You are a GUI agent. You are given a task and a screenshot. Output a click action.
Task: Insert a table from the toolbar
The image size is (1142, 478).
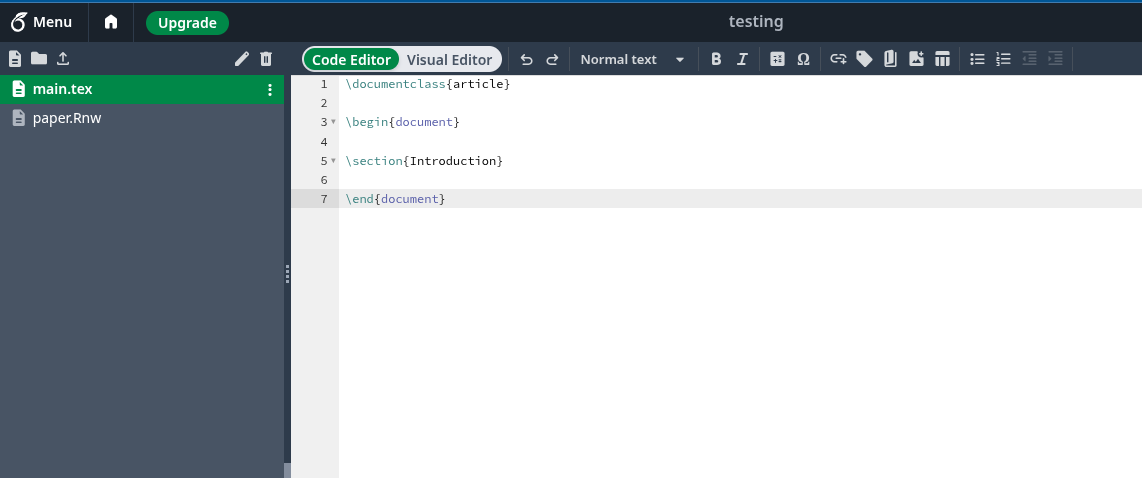[942, 59]
